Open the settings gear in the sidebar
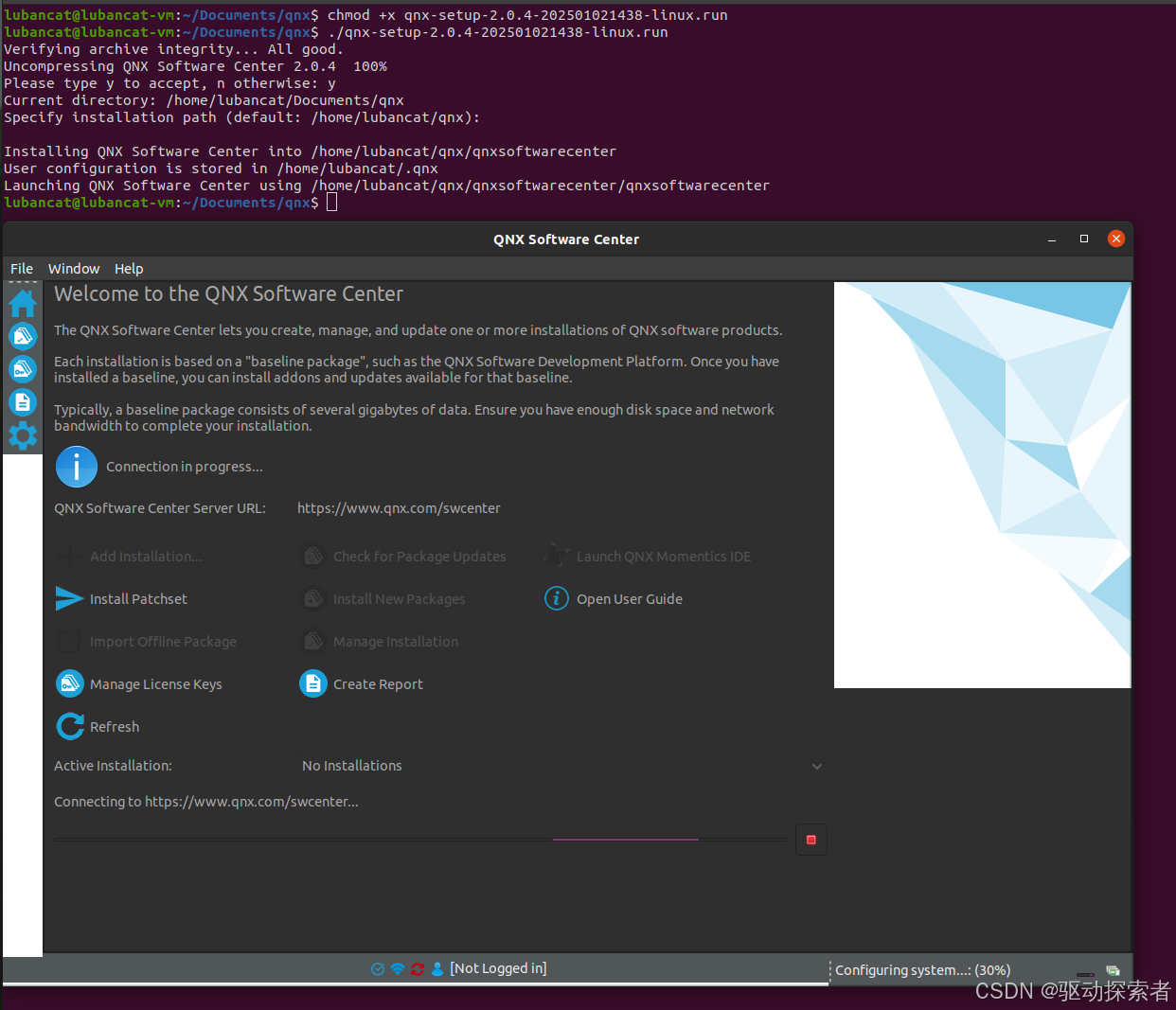This screenshot has height=1010, width=1176. pyautogui.click(x=23, y=435)
